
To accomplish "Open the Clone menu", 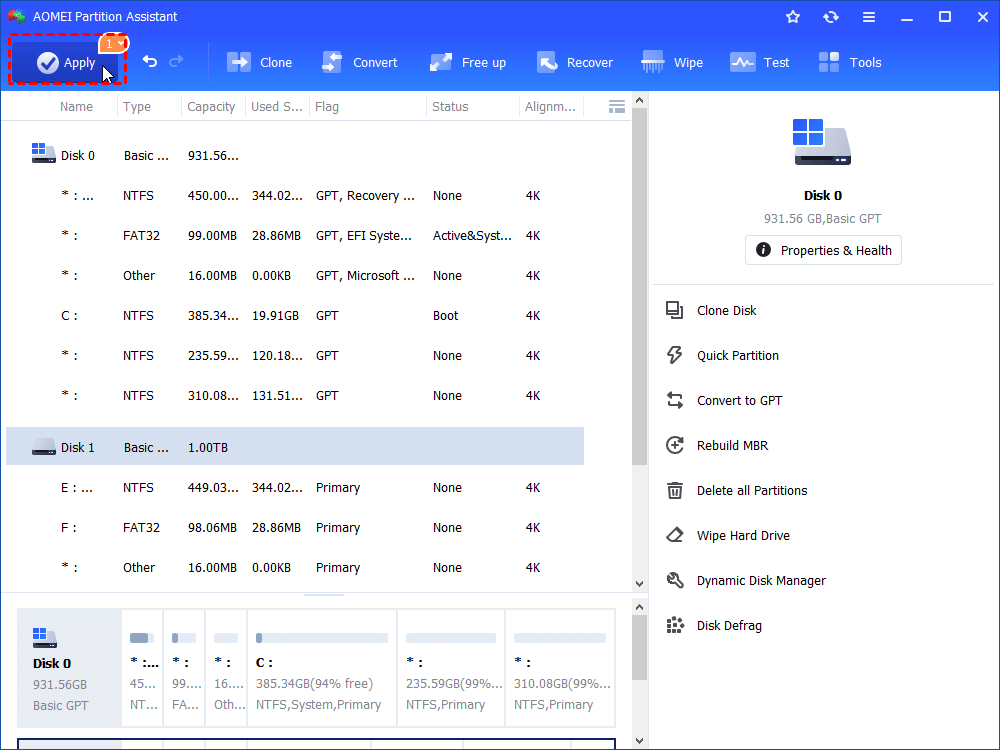I will (260, 62).
